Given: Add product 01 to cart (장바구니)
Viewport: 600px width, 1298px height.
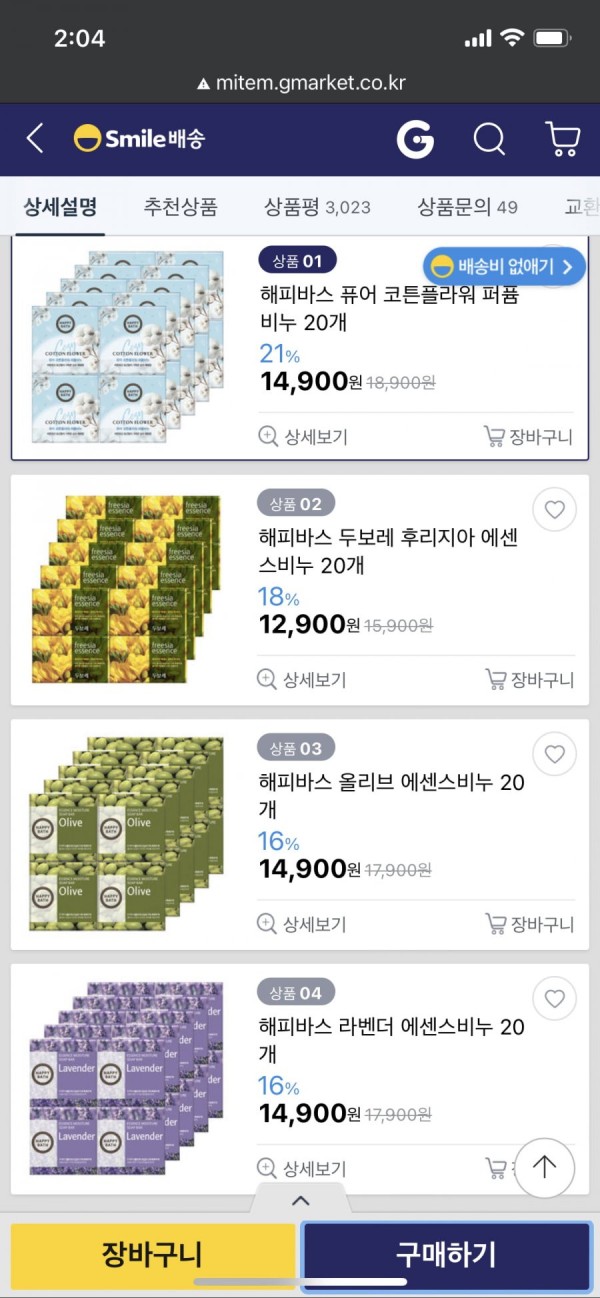Looking at the screenshot, I should tap(528, 436).
